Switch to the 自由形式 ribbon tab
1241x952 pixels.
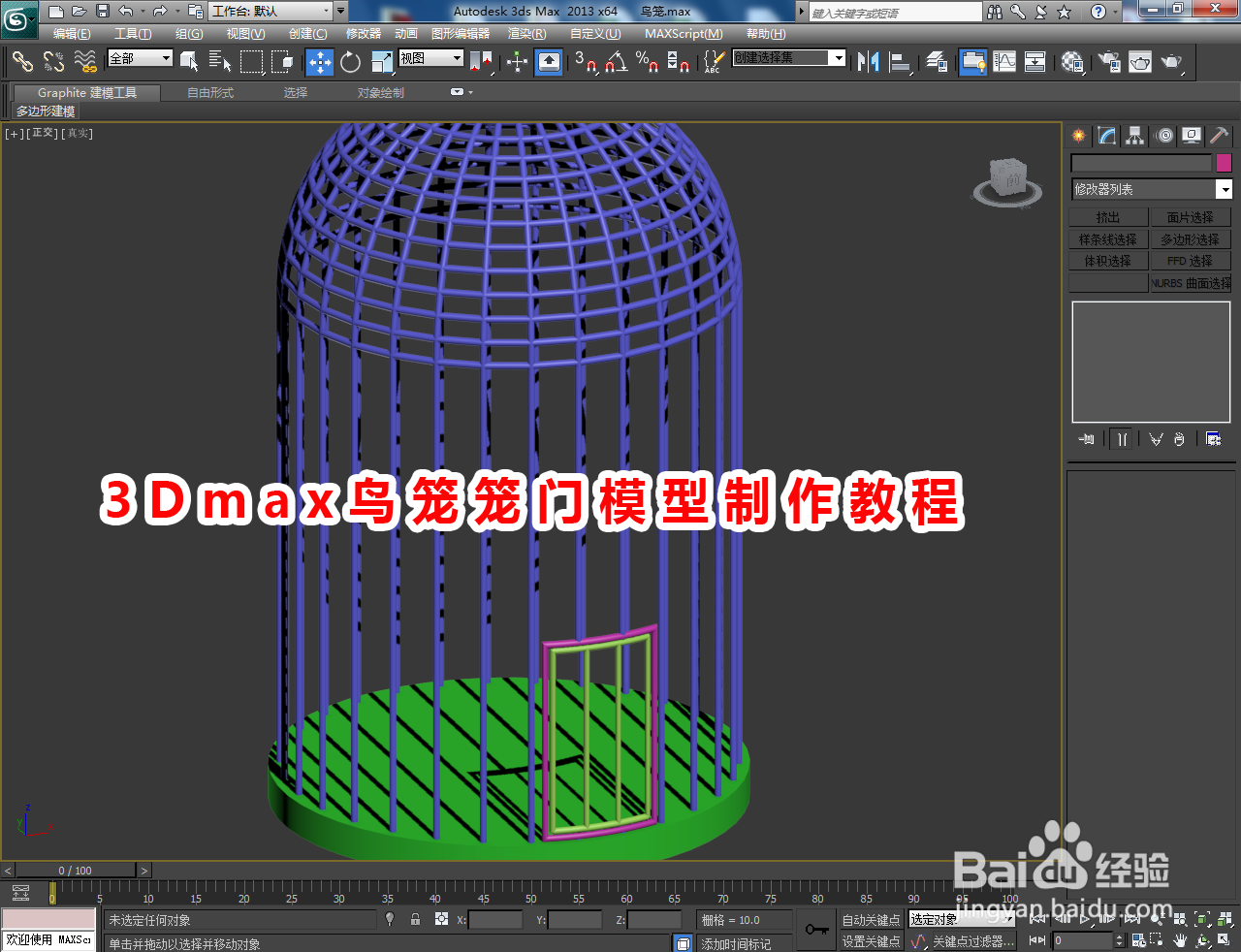(x=210, y=93)
